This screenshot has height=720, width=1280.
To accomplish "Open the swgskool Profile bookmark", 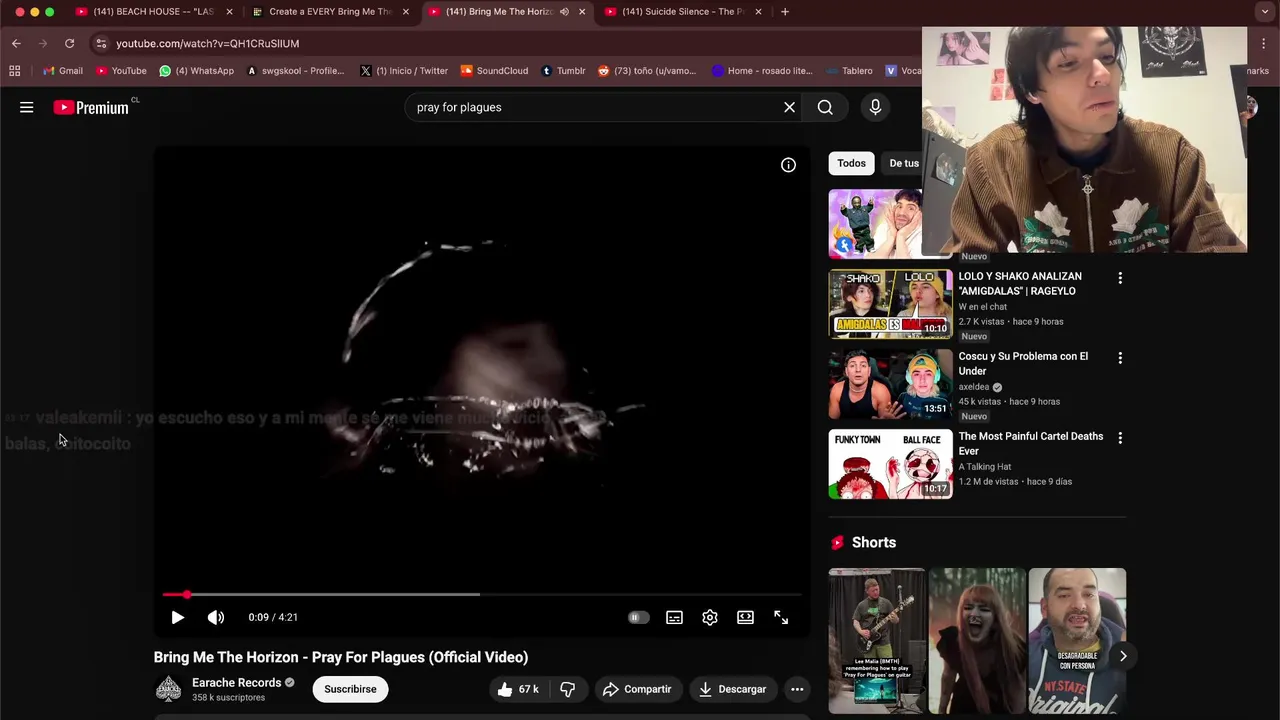I will [x=295, y=71].
